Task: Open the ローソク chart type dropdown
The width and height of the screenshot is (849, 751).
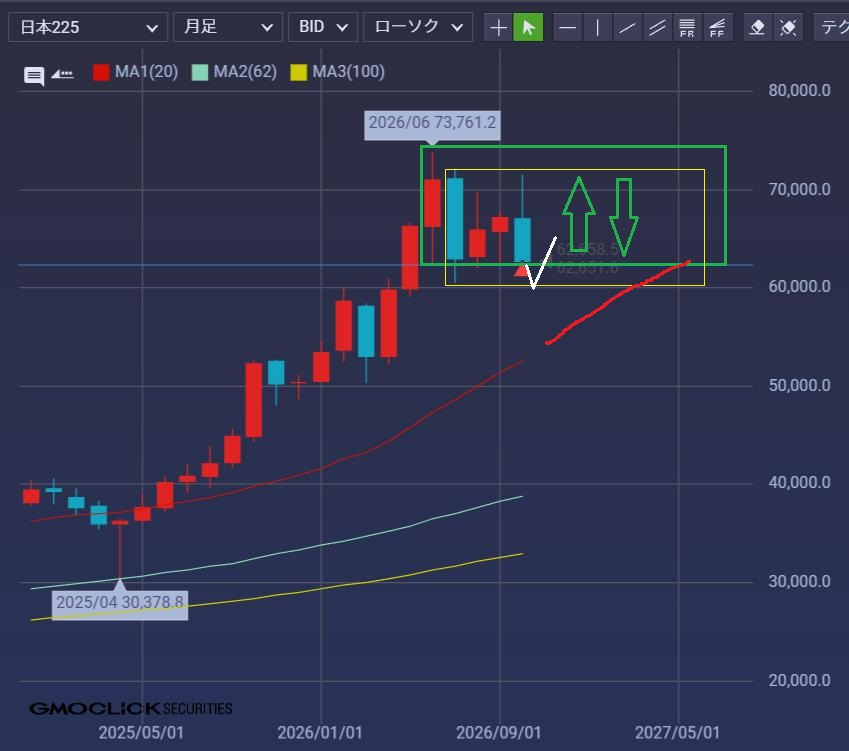Action: (x=418, y=27)
